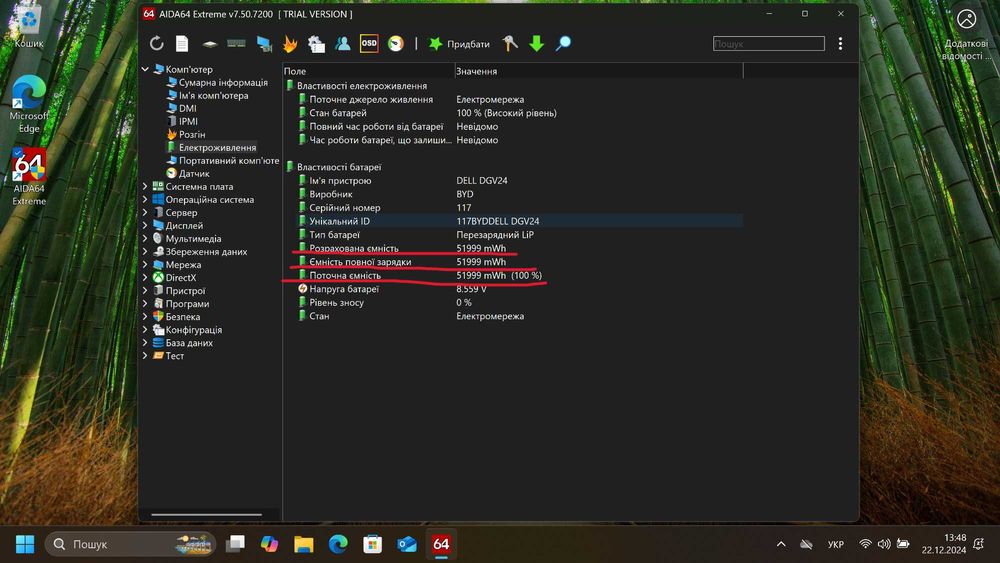Expand the Мультимедіа node
This screenshot has height=563, width=1000.
145,238
